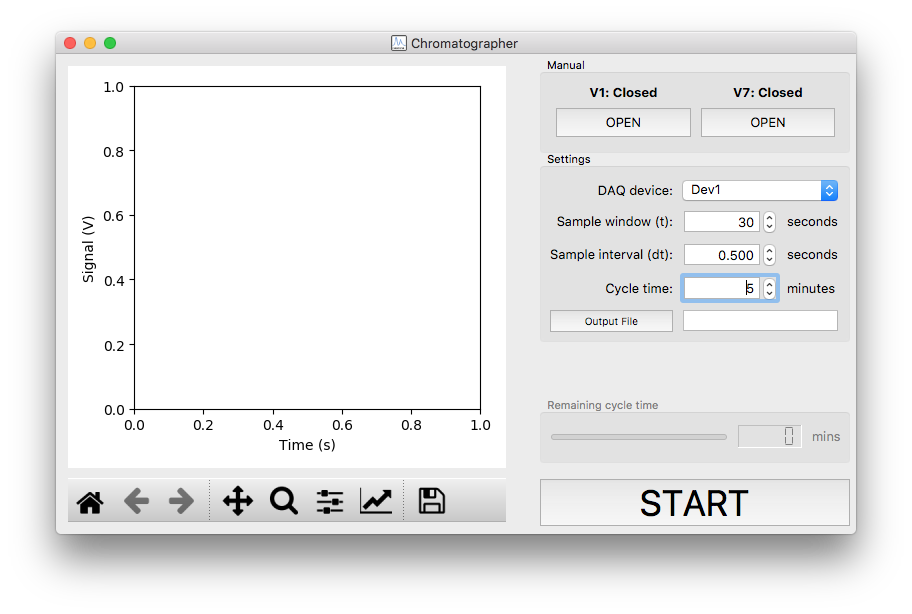Viewport: 912px width, 614px height.
Task: Open valve V7
Action: (768, 123)
